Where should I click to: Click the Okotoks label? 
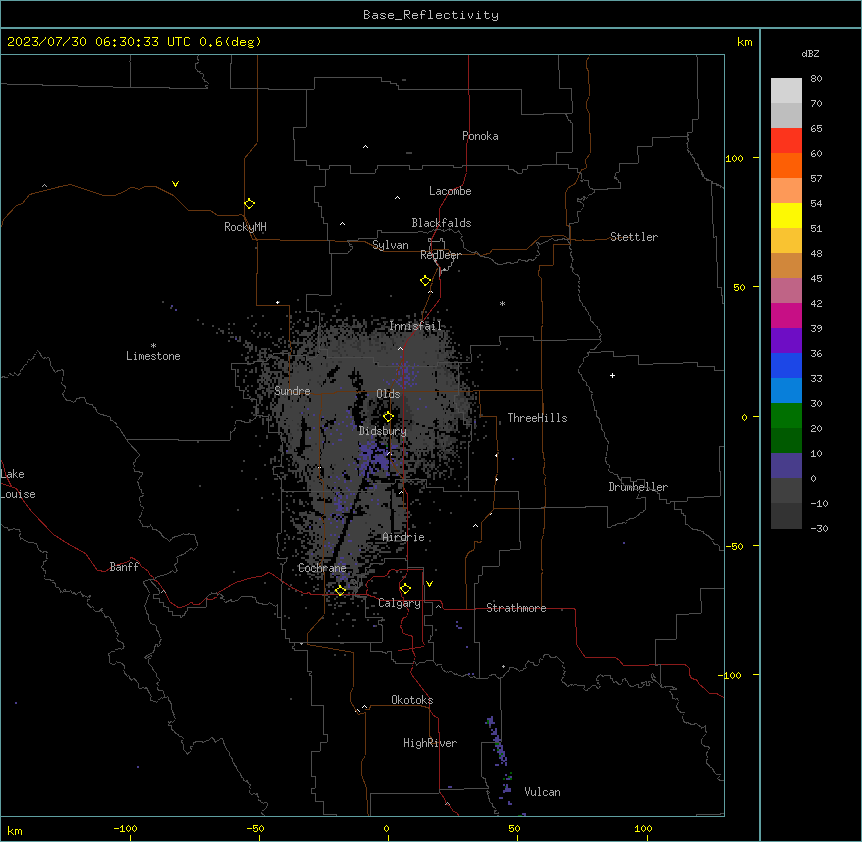[412, 700]
